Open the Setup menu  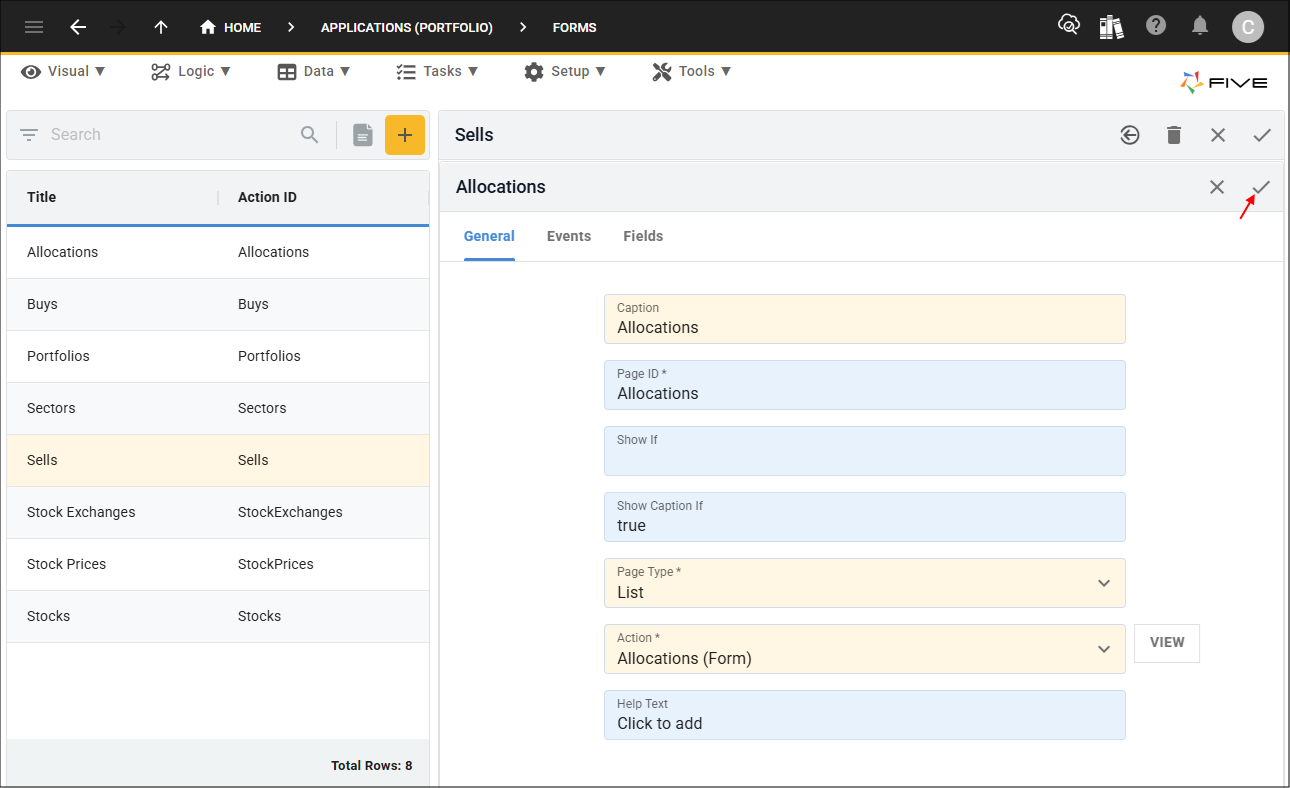click(565, 71)
